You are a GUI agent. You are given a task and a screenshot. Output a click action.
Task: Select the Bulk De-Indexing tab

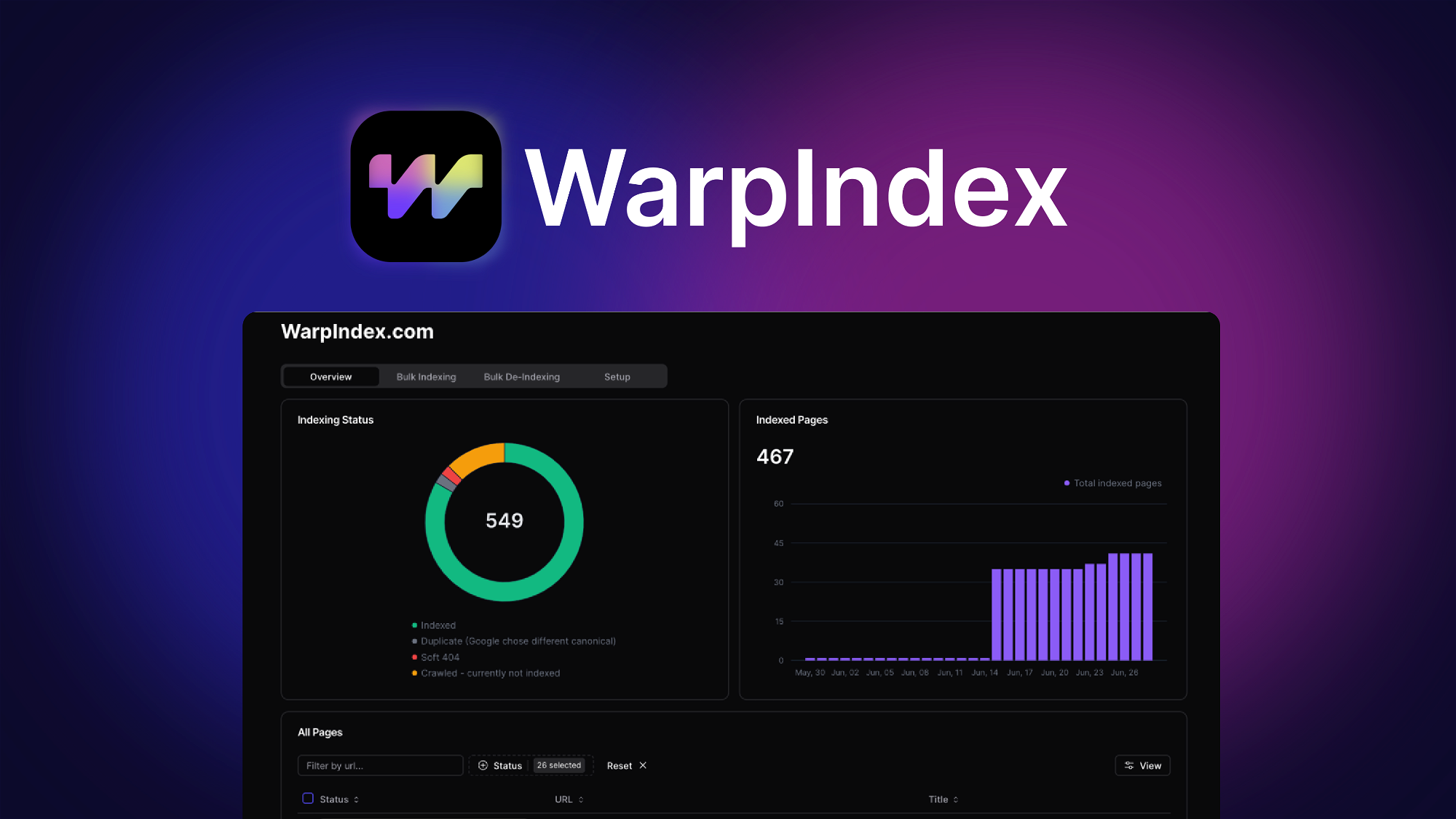coord(522,376)
